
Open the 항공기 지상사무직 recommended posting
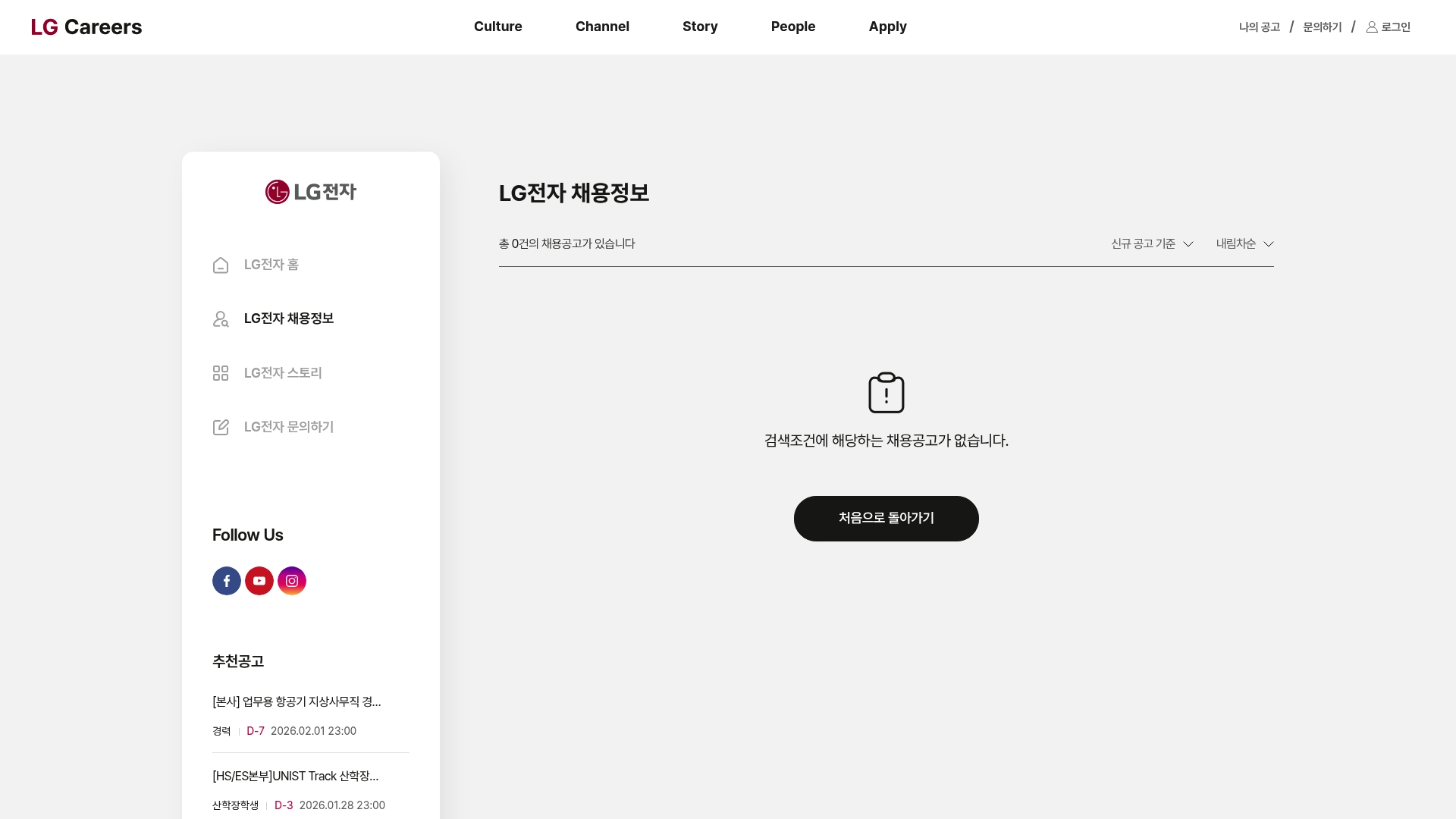tap(297, 701)
